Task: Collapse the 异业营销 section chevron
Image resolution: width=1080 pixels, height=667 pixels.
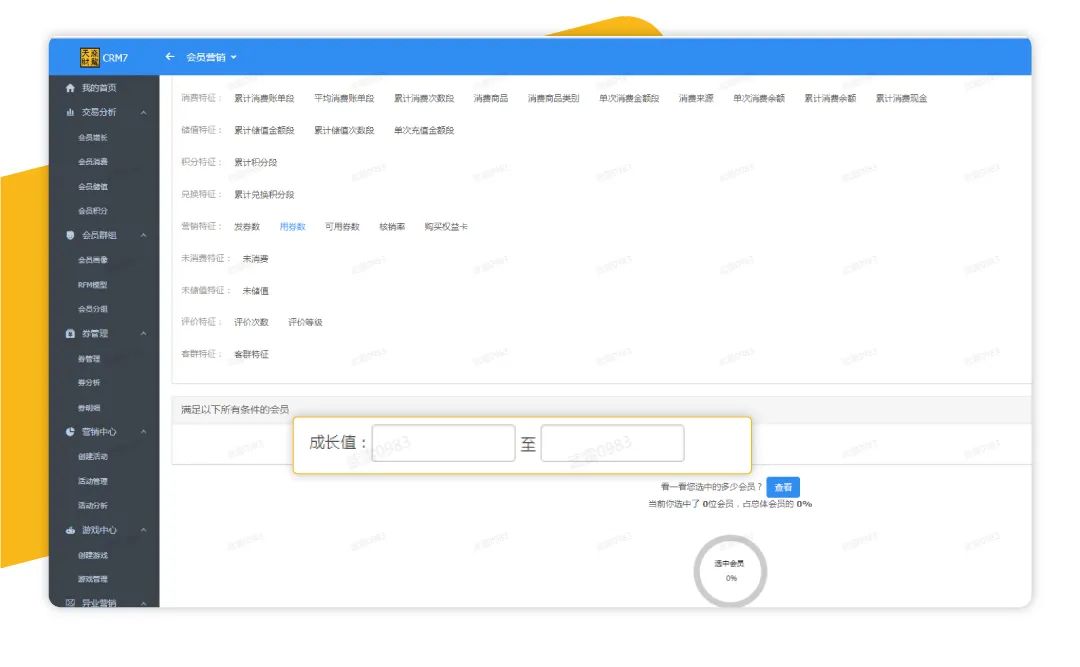Action: click(143, 604)
